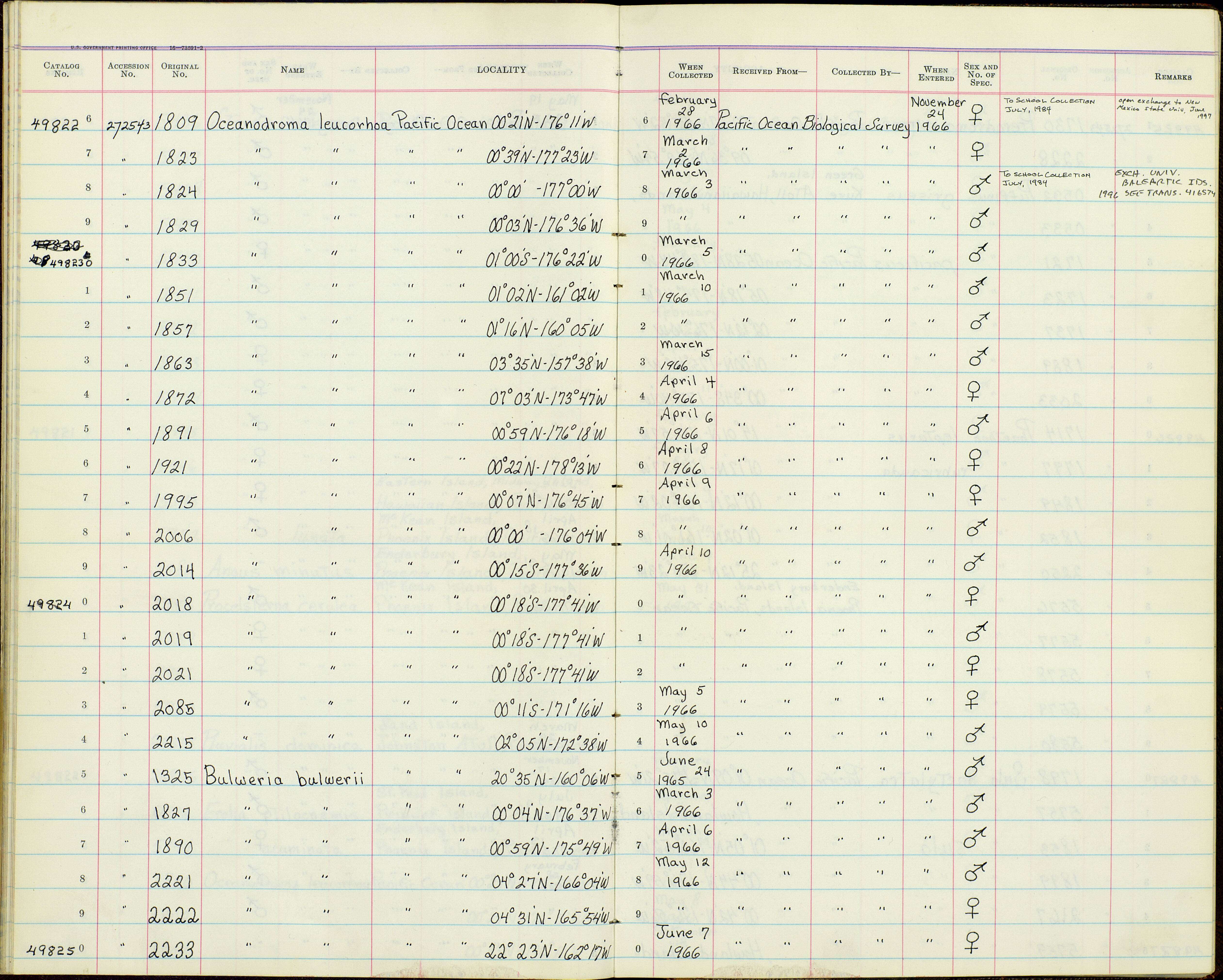Click the 'Catalog No.' column header
1223x980 pixels.
point(61,70)
